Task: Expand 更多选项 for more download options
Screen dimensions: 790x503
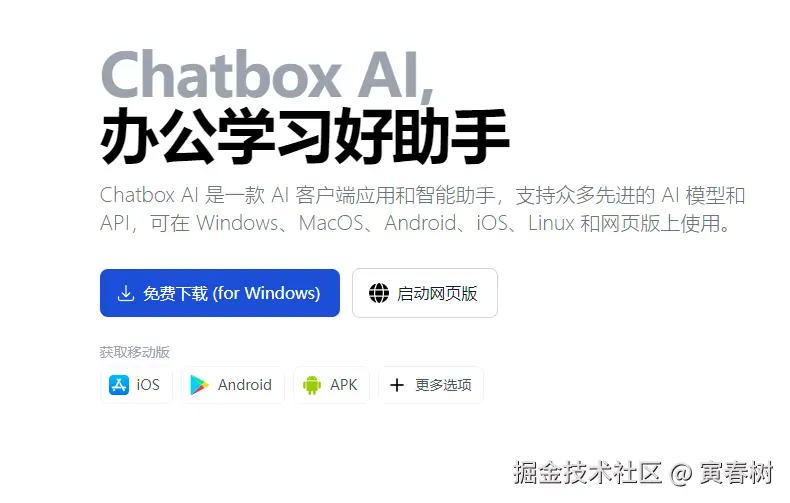Action: click(x=431, y=385)
